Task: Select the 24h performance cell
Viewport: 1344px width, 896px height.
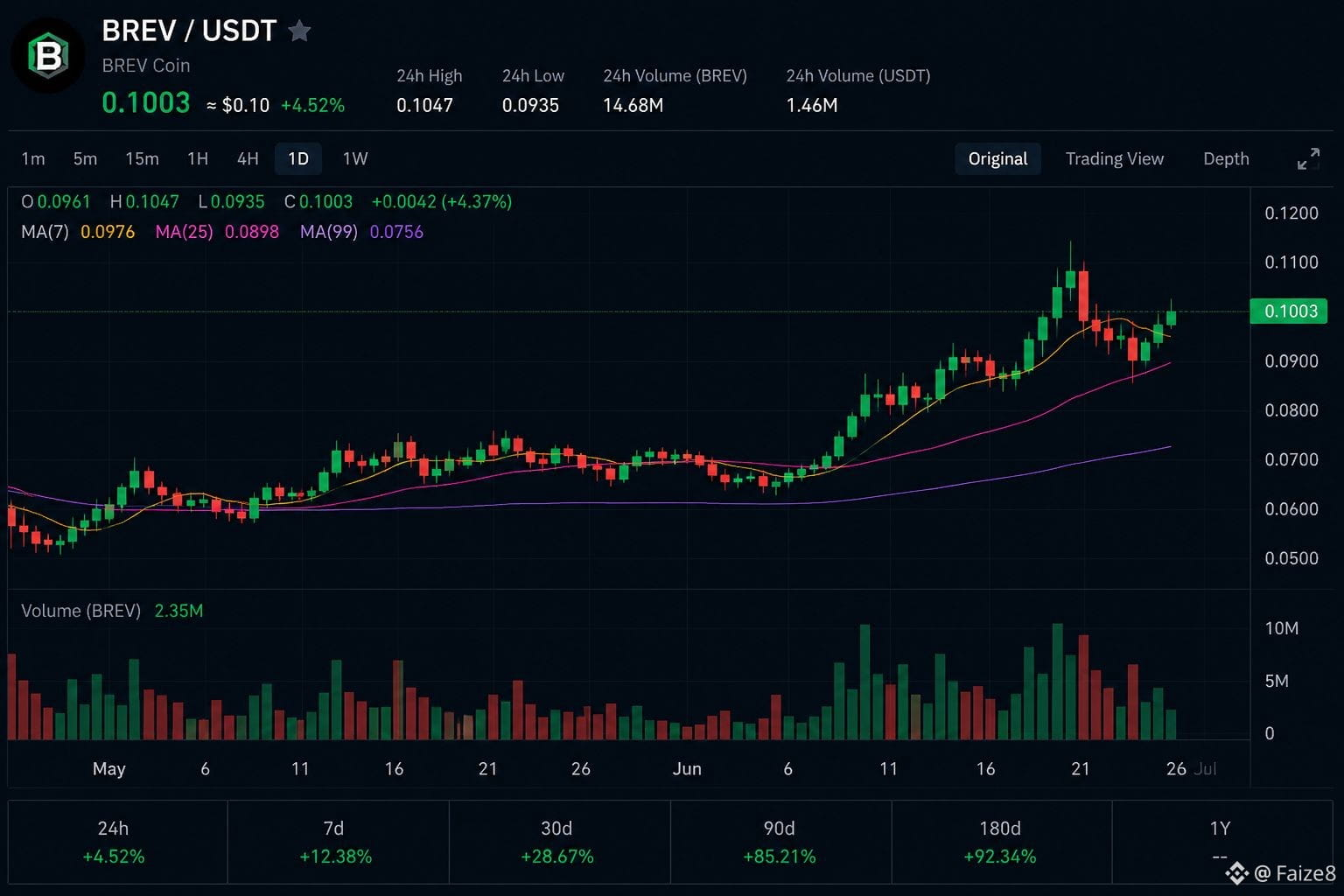Action: [117, 842]
